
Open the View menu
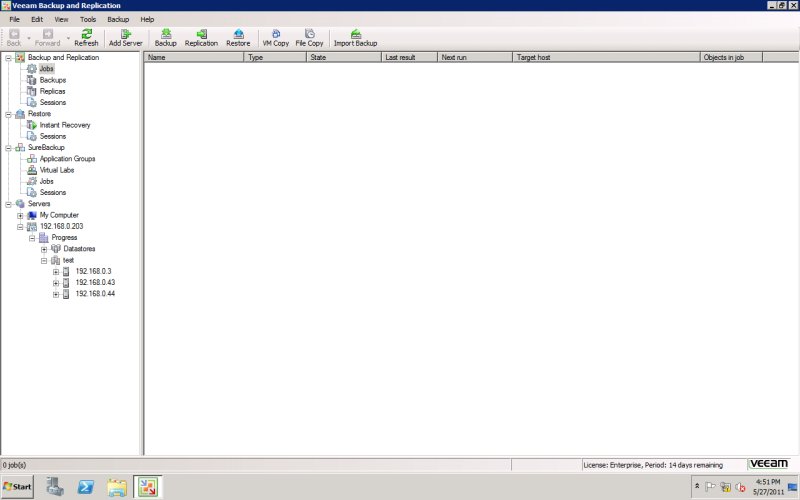coord(61,19)
